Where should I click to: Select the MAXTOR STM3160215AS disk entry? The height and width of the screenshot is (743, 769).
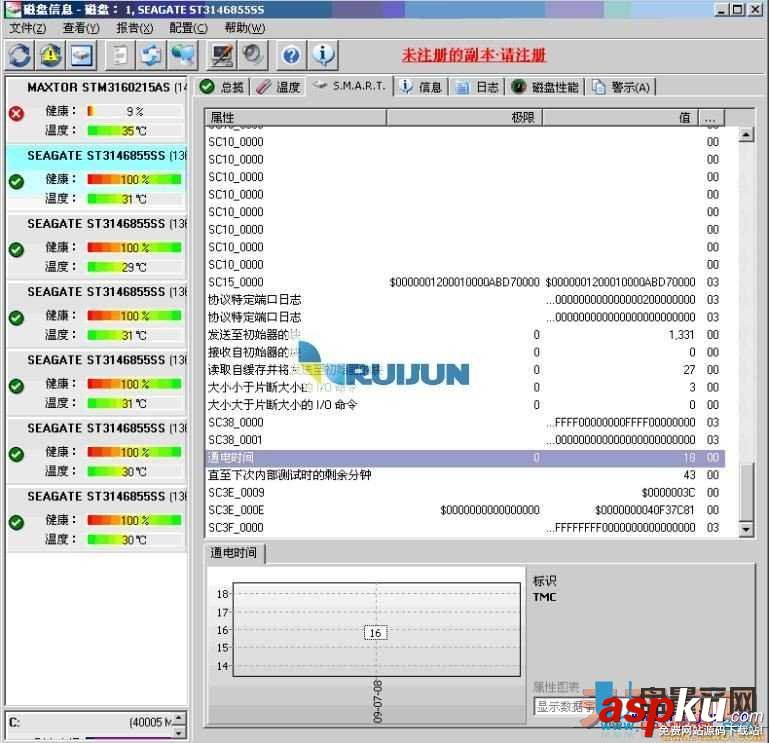[97, 108]
